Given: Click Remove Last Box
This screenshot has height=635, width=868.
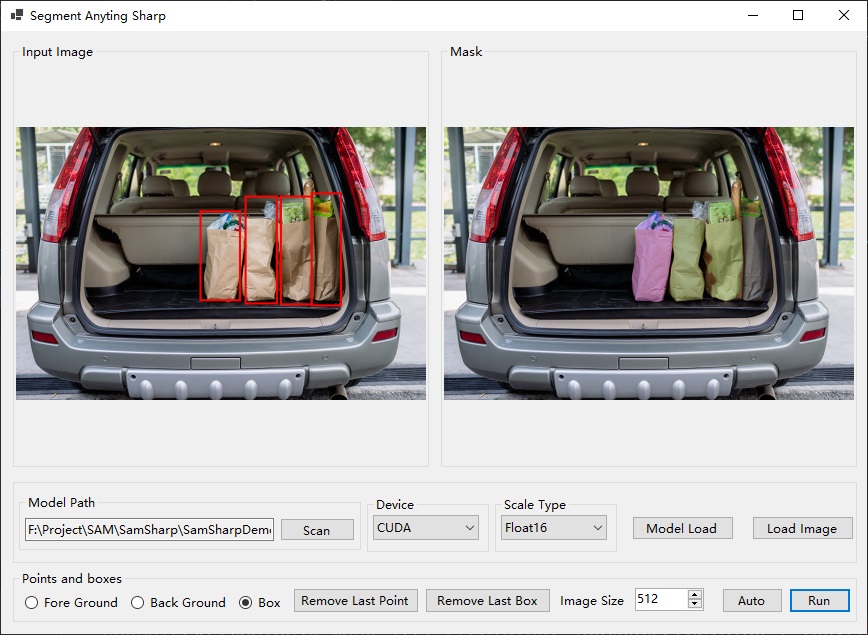Looking at the screenshot, I should pyautogui.click(x=488, y=601).
